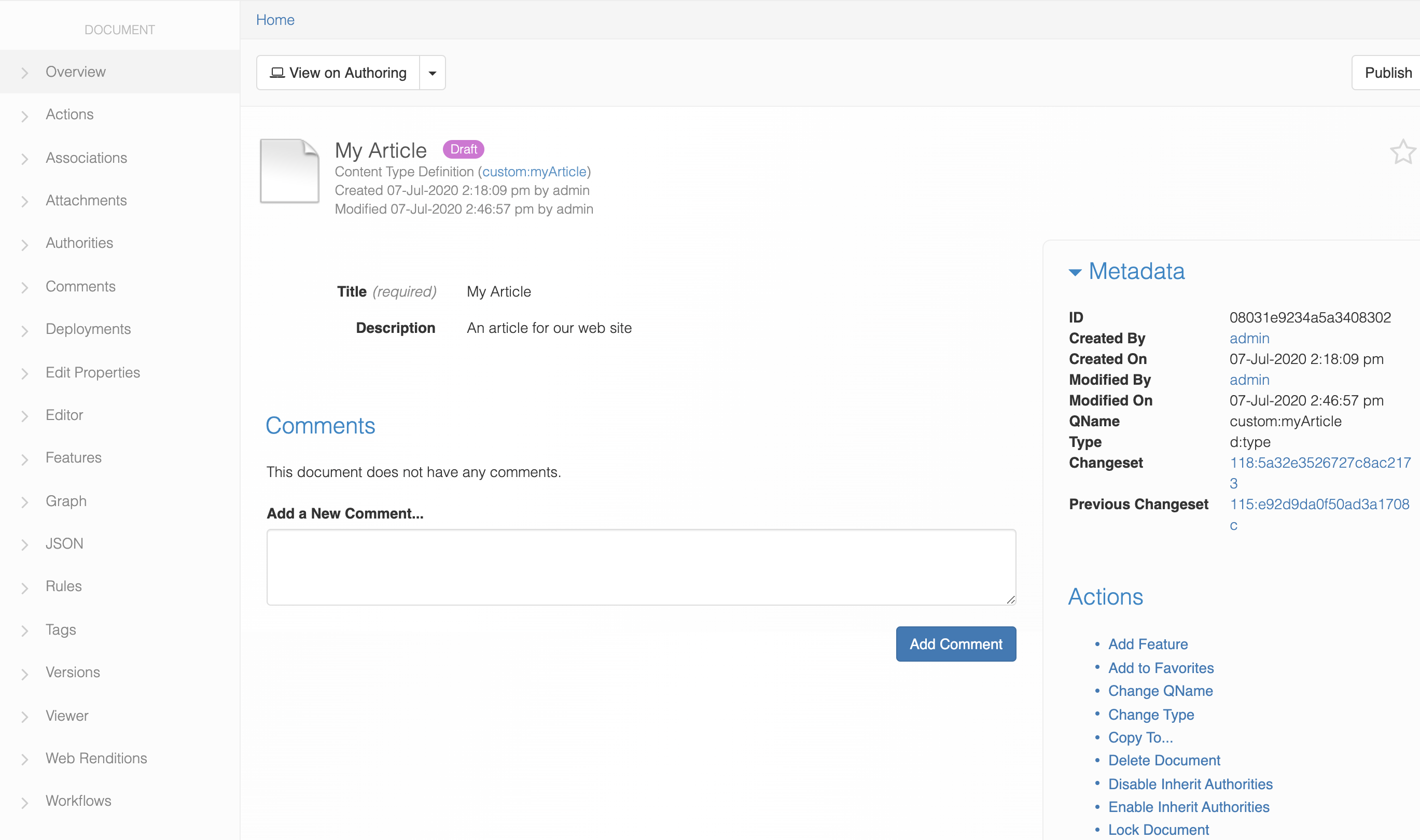Image resolution: width=1420 pixels, height=840 pixels.
Task: Open the custom:myArticle type link
Action: pos(534,172)
